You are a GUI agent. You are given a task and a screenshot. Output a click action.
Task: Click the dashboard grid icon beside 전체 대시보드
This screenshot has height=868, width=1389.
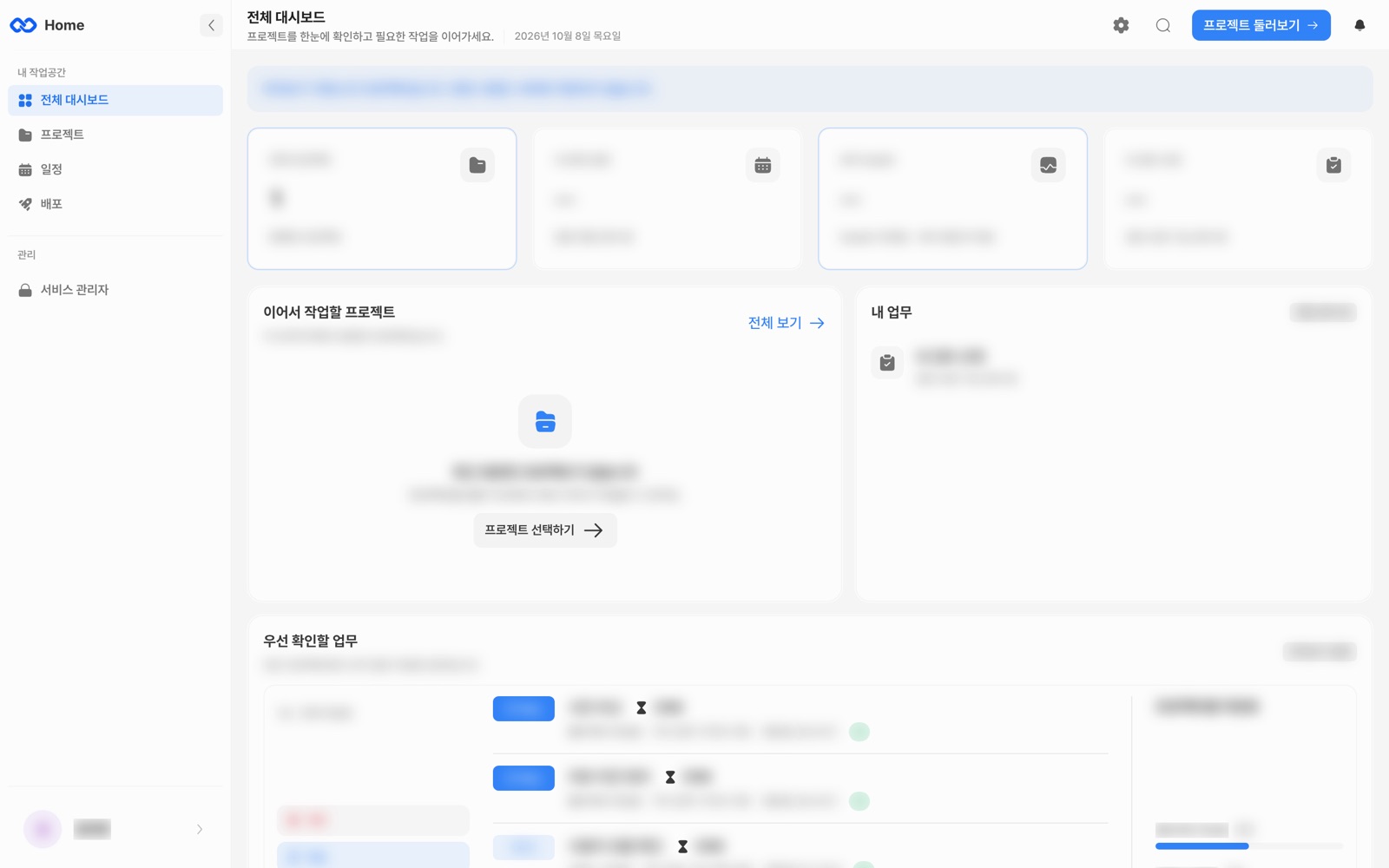(25, 101)
